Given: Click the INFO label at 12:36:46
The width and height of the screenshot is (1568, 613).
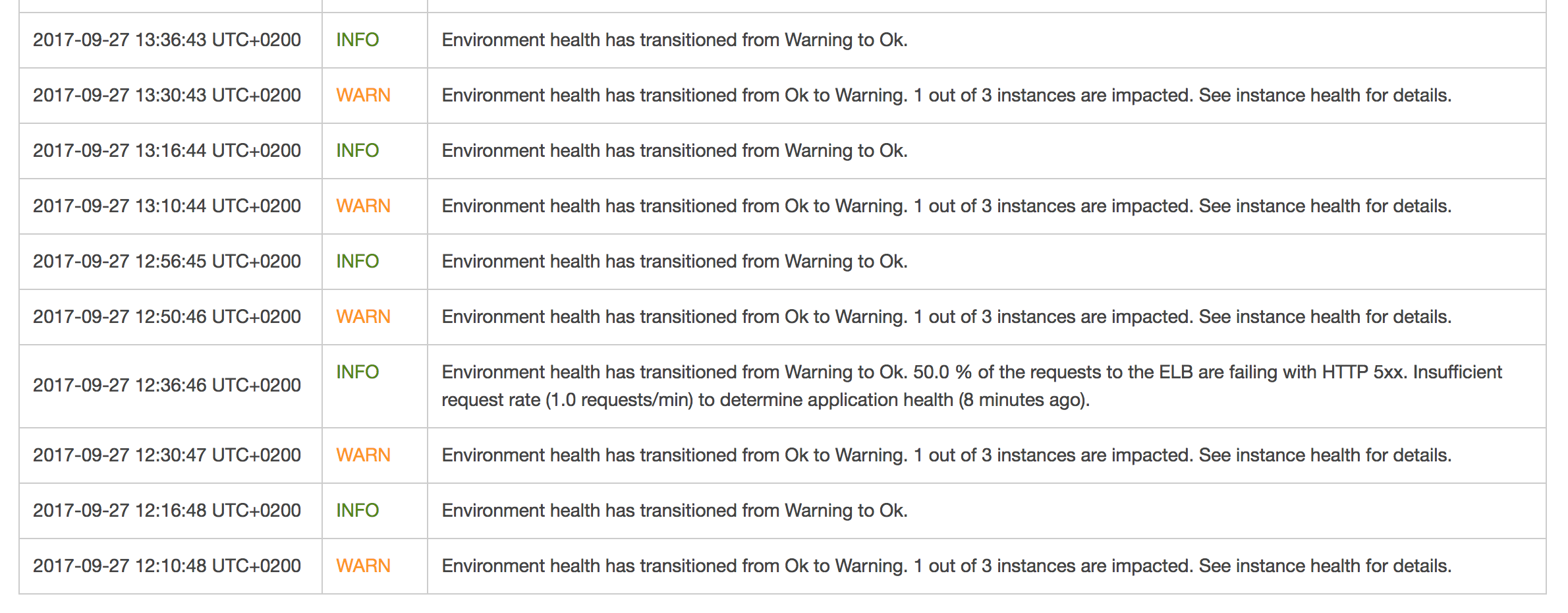Looking at the screenshot, I should [358, 372].
